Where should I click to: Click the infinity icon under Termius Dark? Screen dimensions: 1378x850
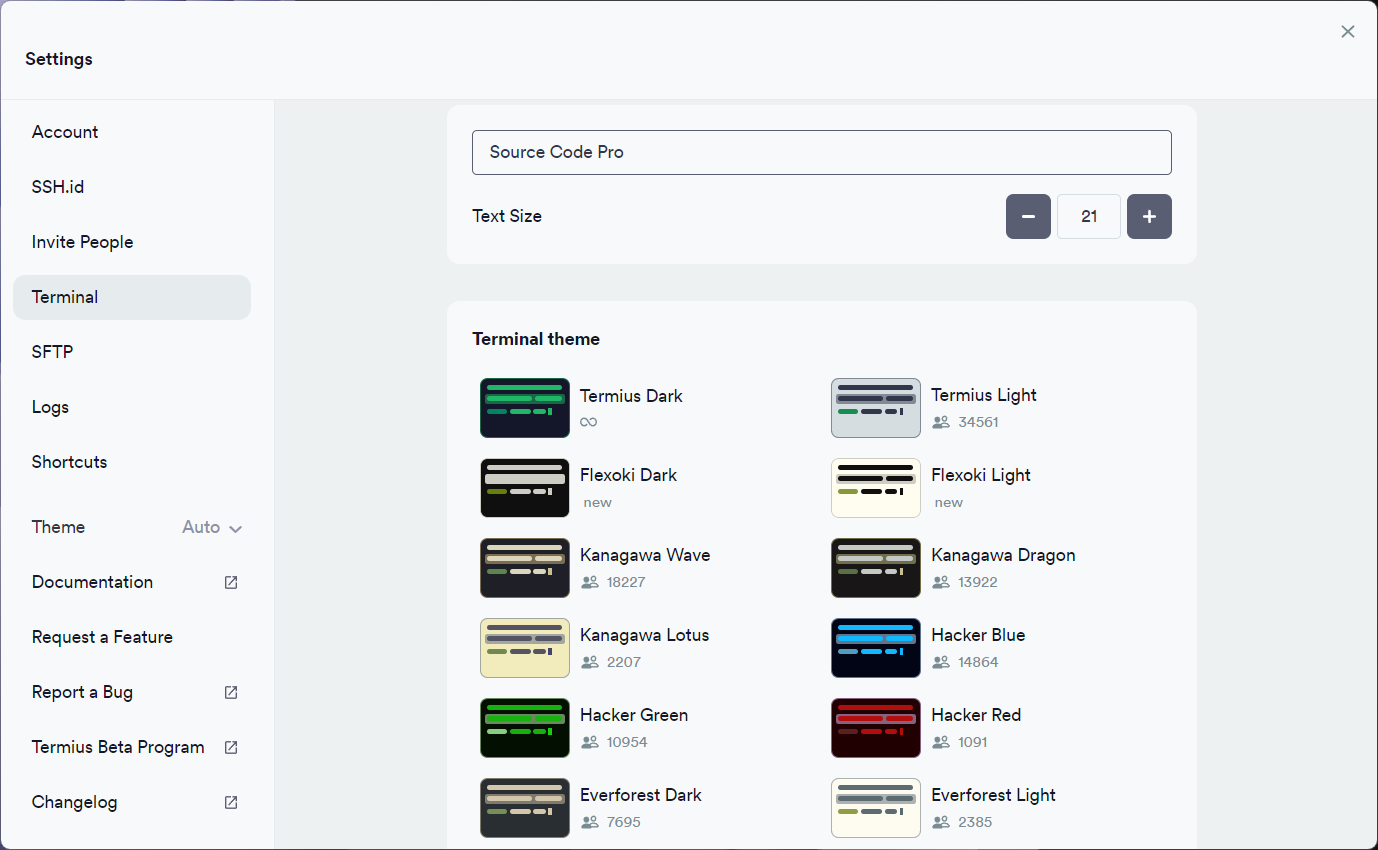coord(589,422)
